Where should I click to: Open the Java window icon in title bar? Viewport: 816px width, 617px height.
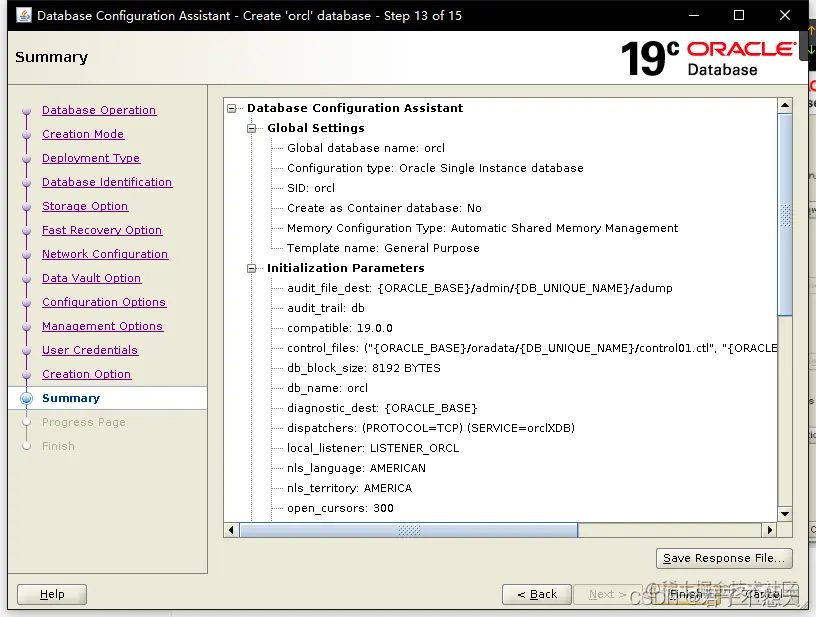pos(23,15)
